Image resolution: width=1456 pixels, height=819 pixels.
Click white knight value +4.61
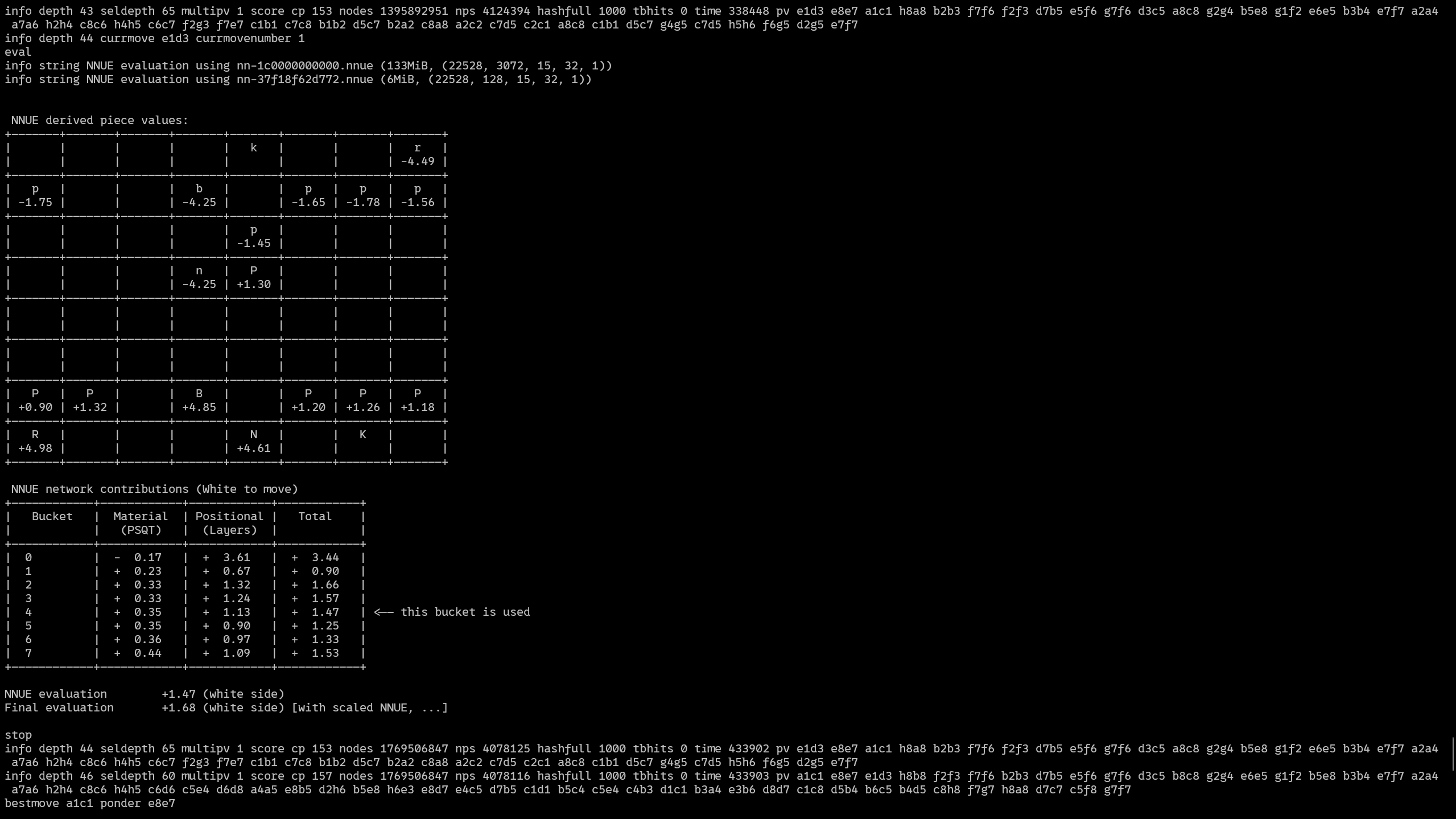254,448
